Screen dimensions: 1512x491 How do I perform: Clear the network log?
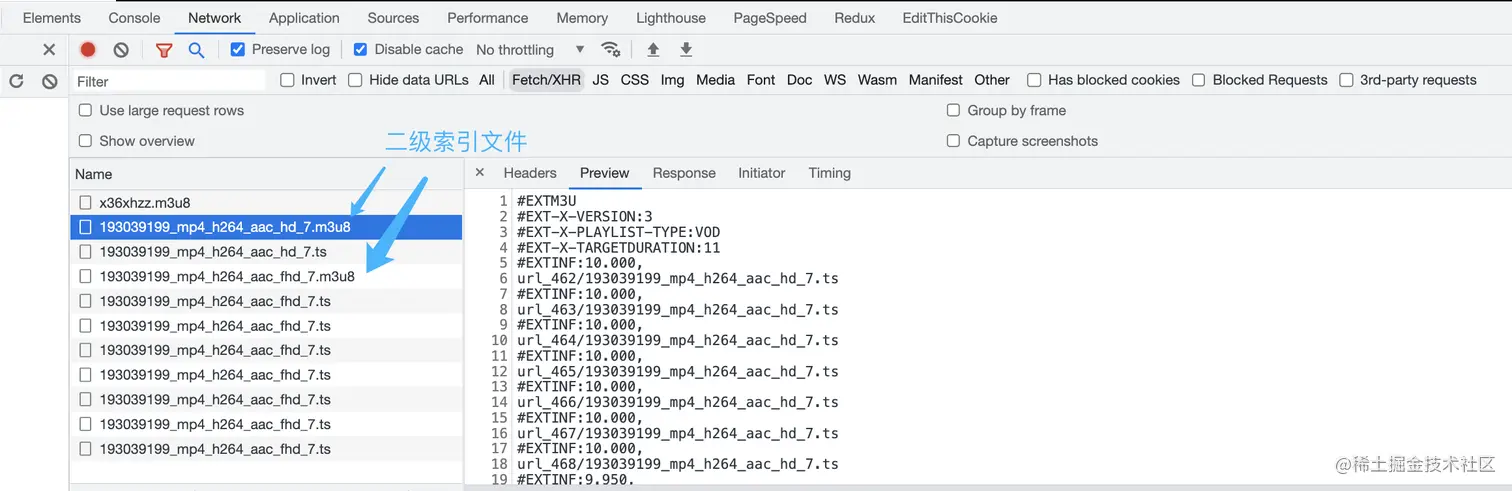121,49
